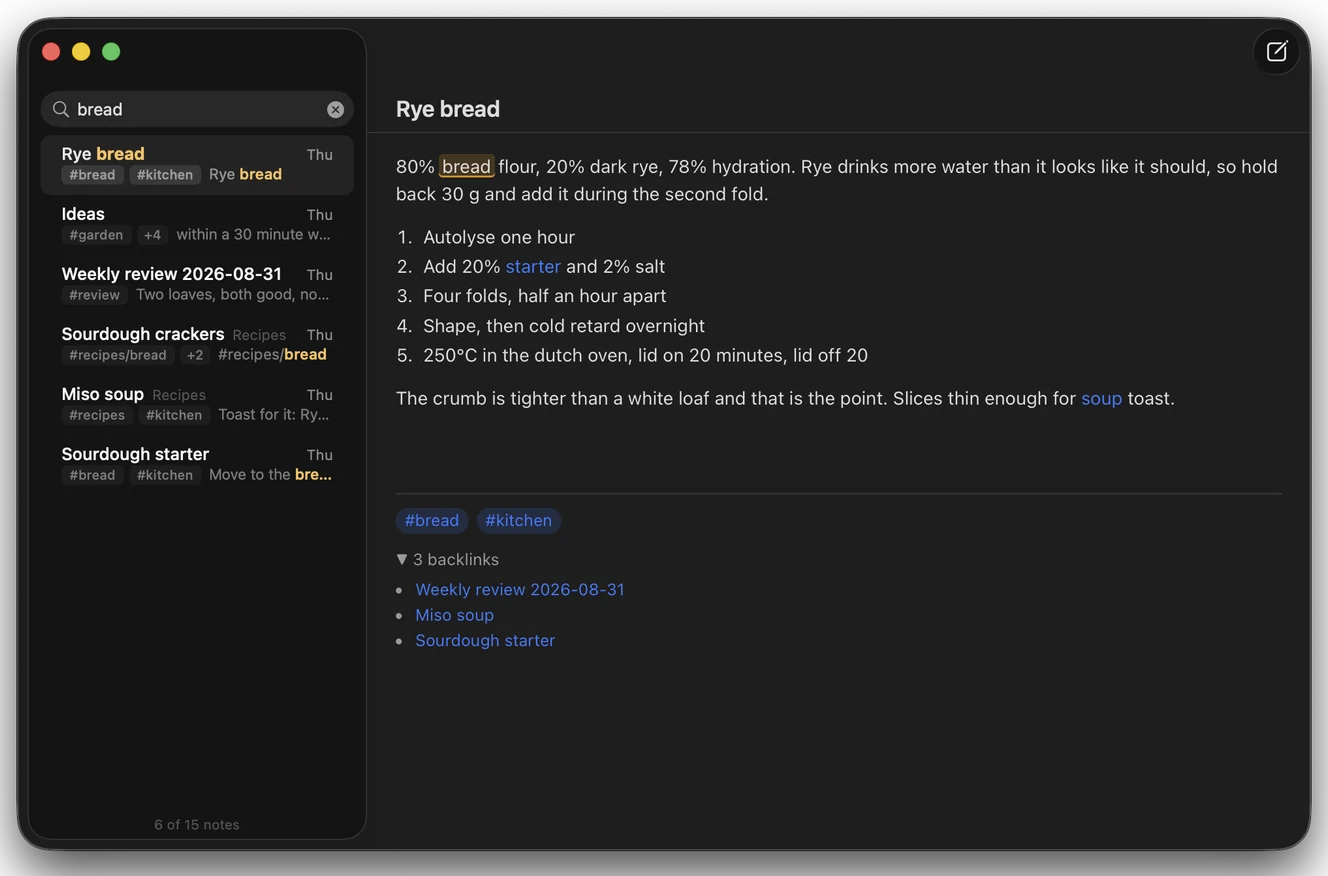
Task: Open the Ideas note in sidebar
Action: tap(197, 224)
